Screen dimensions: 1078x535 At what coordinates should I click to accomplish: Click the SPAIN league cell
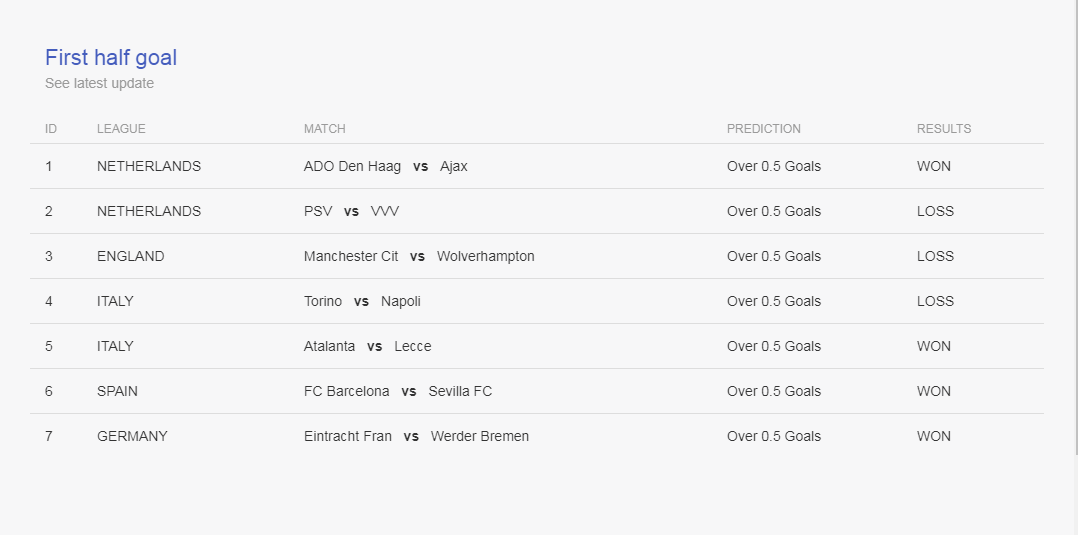pos(117,391)
